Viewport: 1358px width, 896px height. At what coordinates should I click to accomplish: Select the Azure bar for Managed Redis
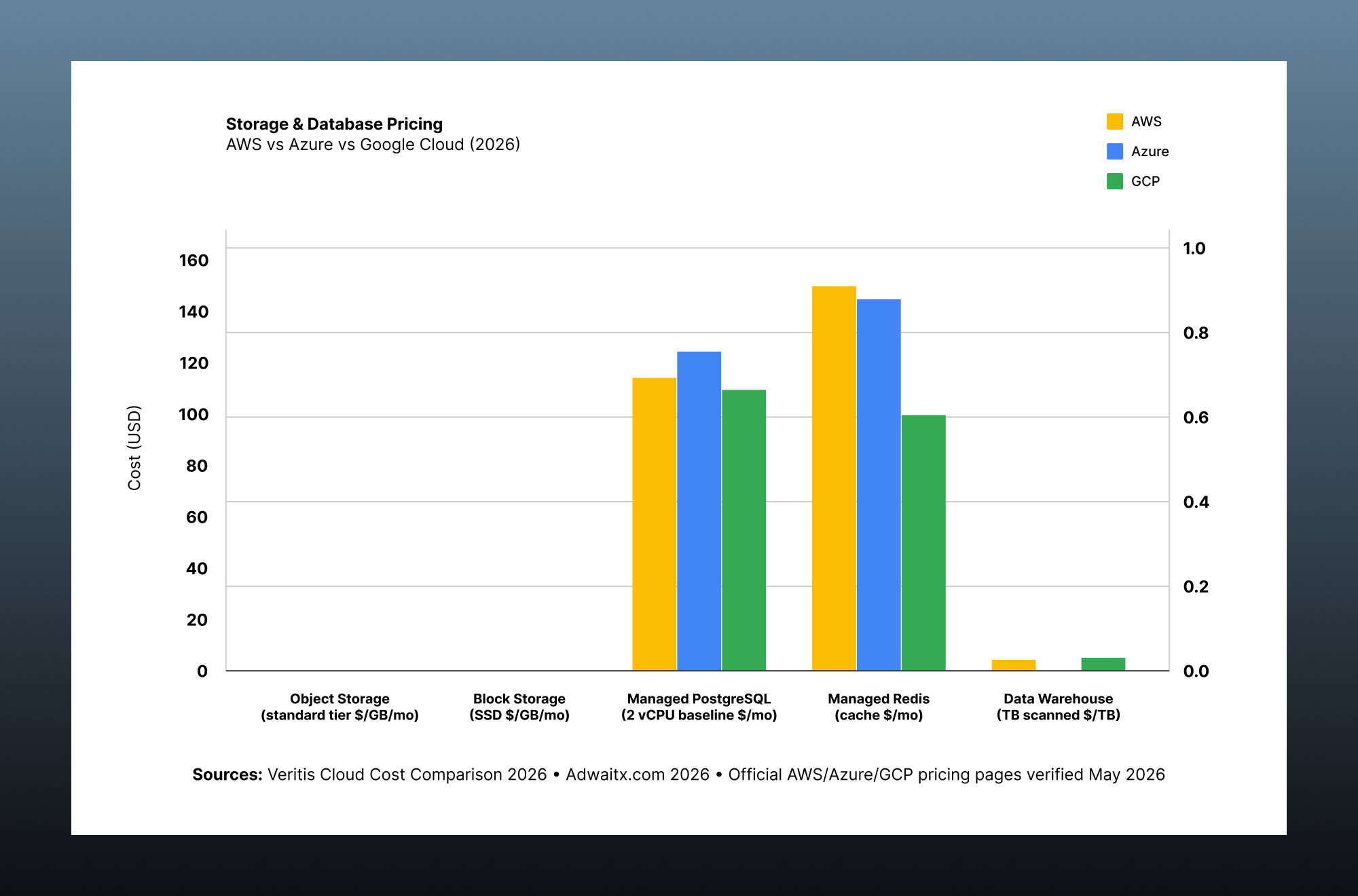point(879,485)
